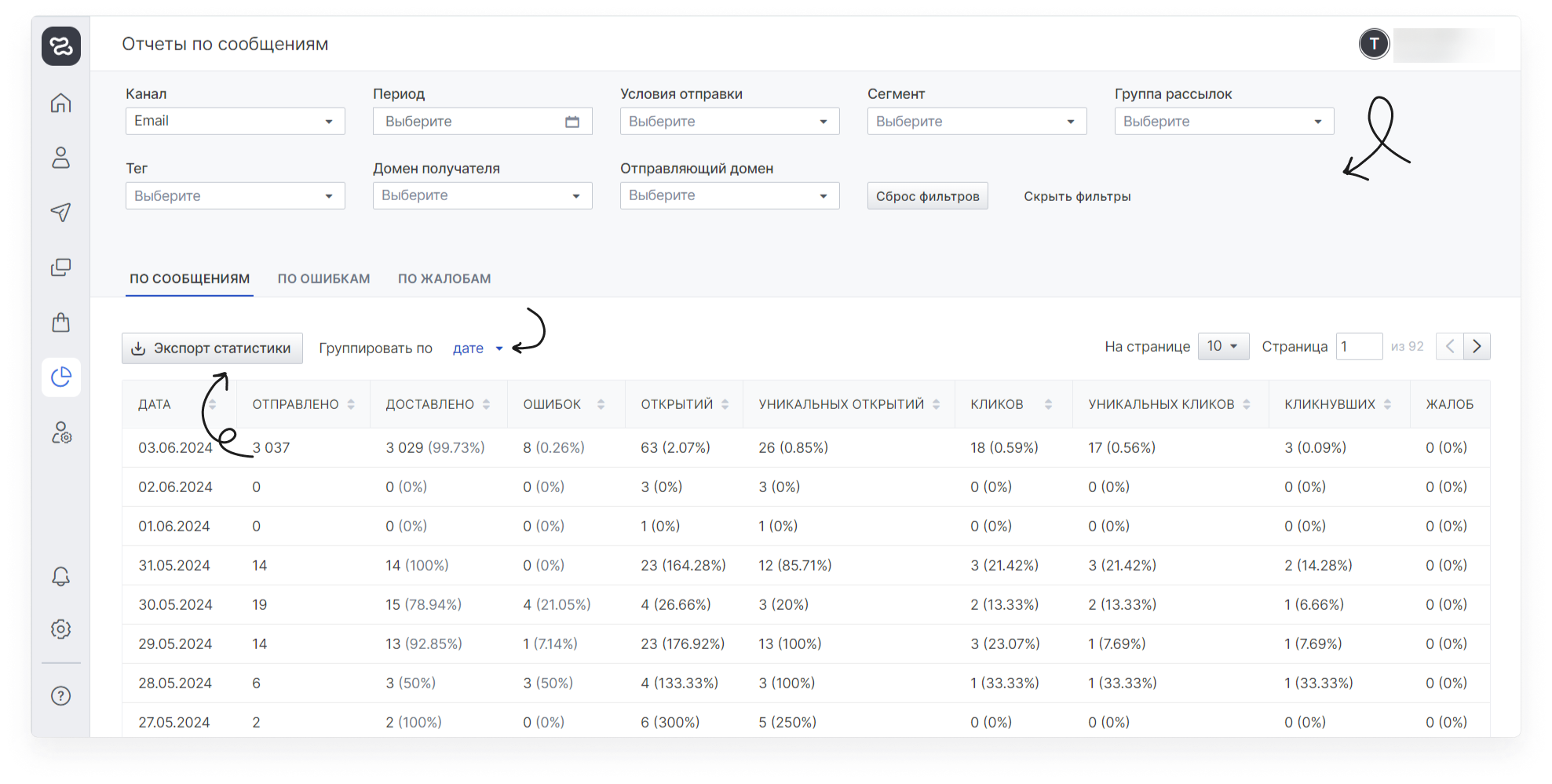Click the user avatar with letter T
Image resolution: width=1552 pixels, height=784 pixels.
point(1374,44)
